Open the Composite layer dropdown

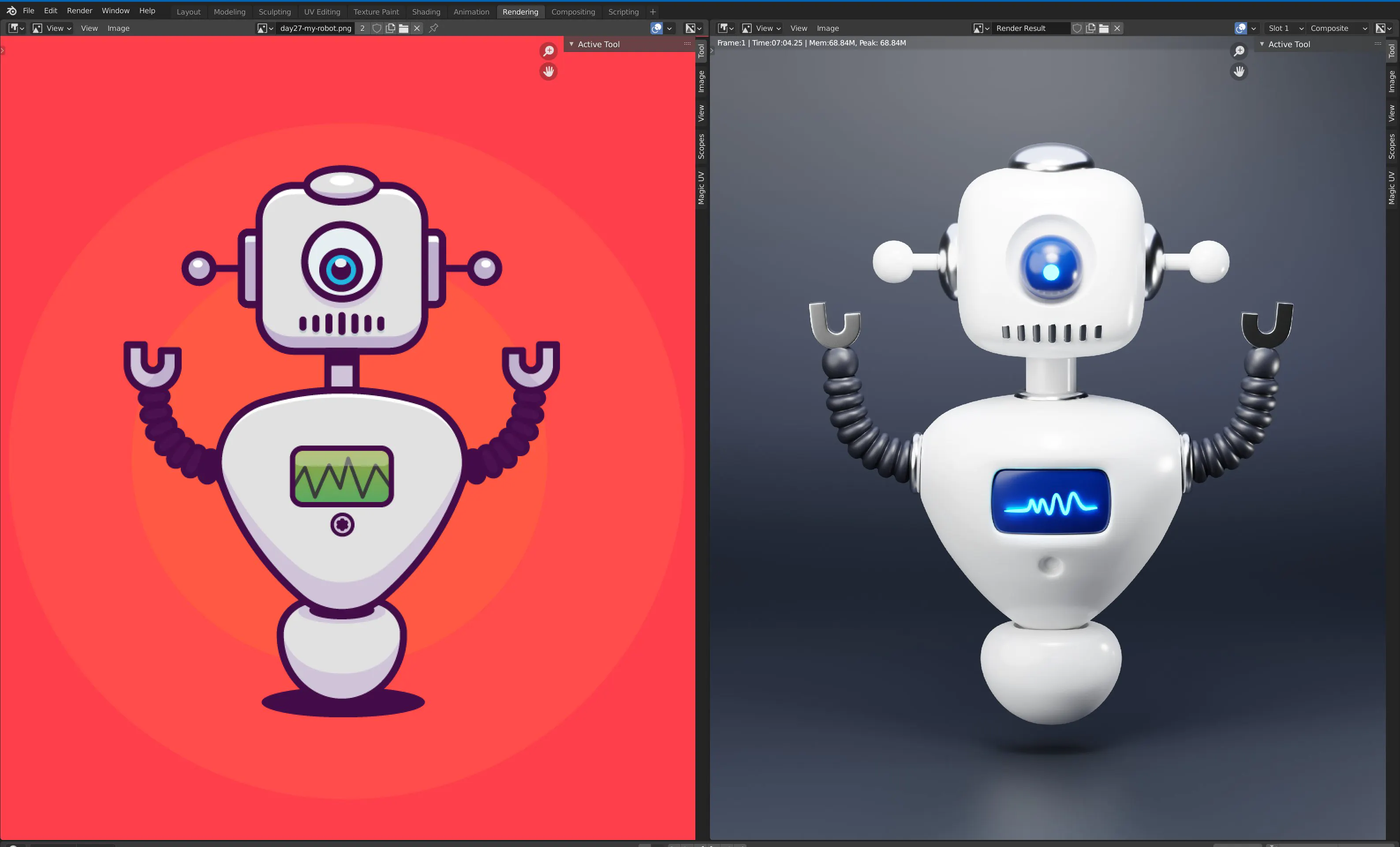(x=1338, y=28)
